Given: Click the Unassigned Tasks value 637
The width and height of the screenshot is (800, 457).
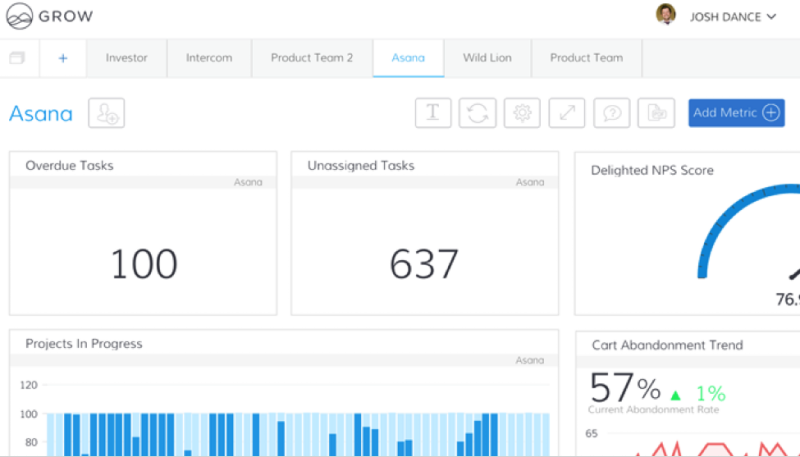Looking at the screenshot, I should pos(424,264).
